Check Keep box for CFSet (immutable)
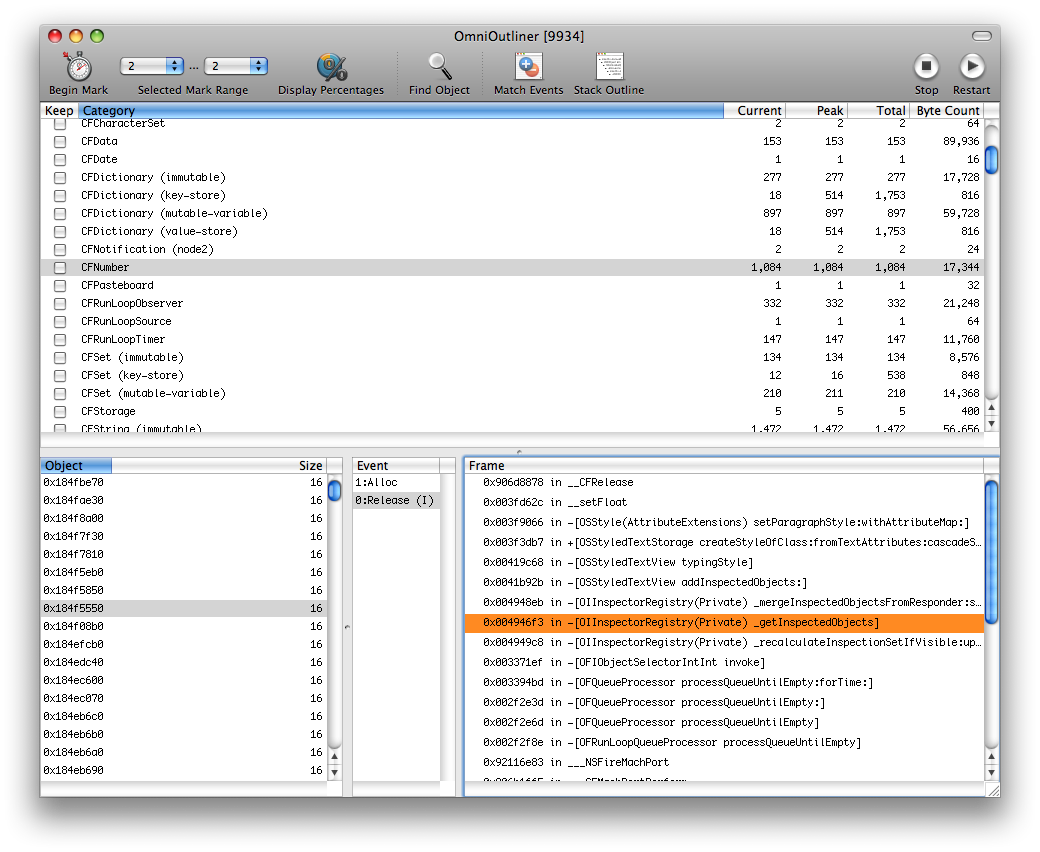Screen dimensions: 1040x852 (60, 357)
